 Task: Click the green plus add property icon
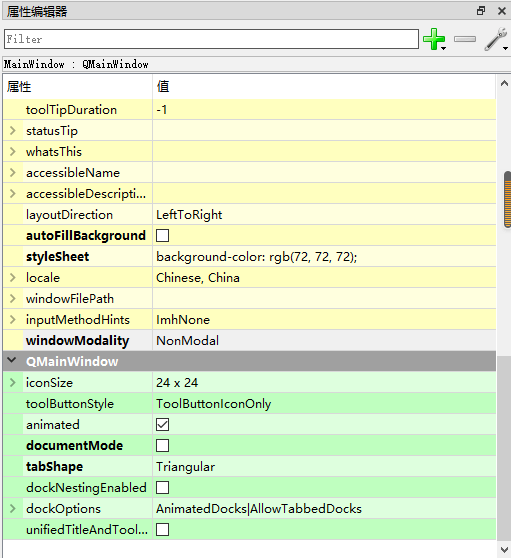[x=434, y=39]
